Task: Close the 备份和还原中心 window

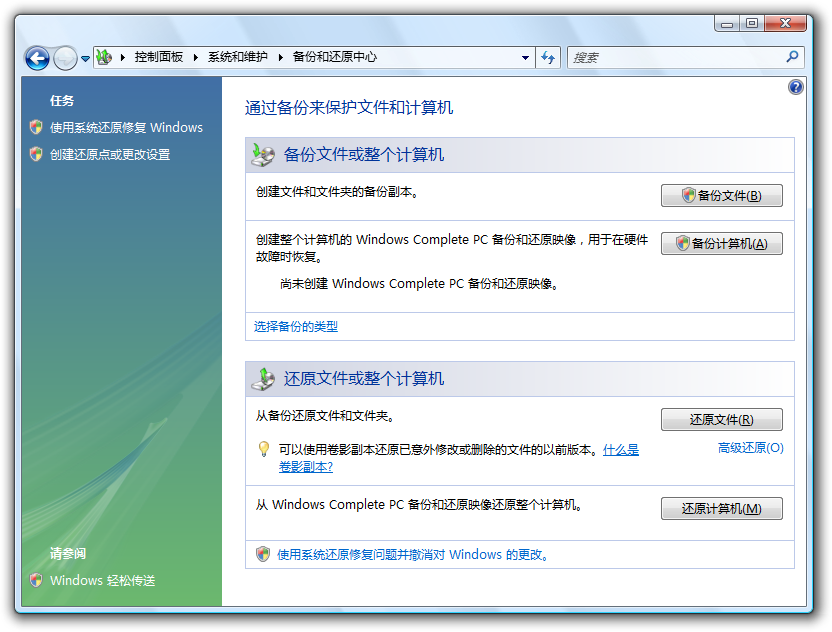Action: coord(786,24)
